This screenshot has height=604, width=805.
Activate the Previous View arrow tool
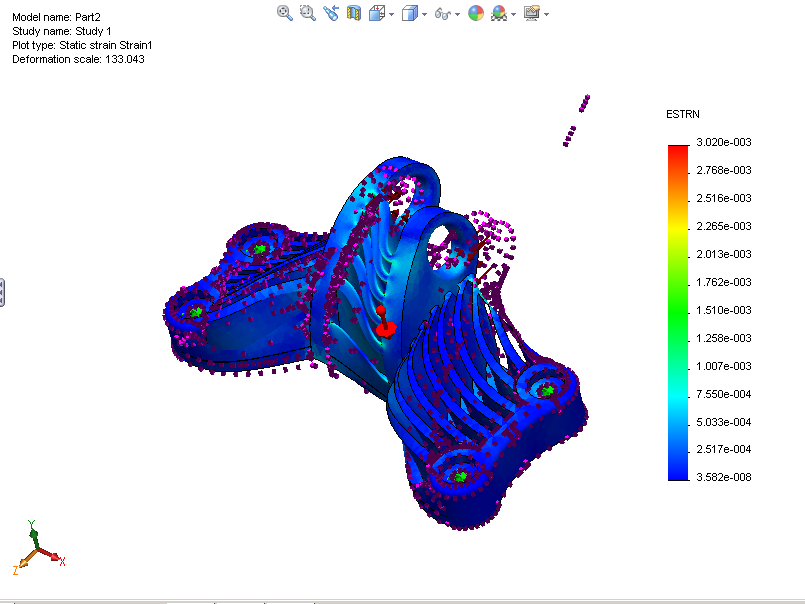click(x=330, y=13)
